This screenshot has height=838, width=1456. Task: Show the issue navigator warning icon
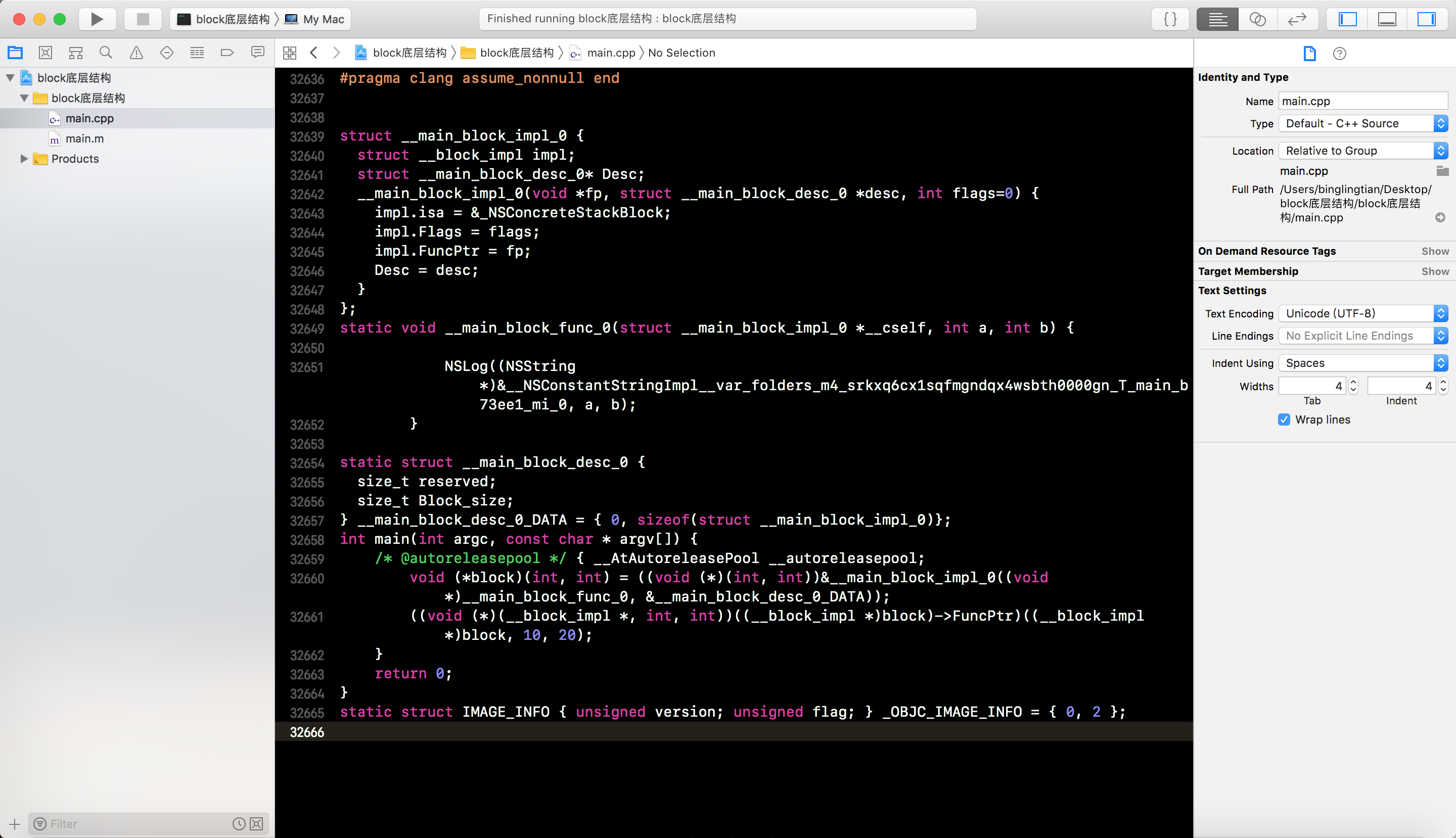(136, 53)
